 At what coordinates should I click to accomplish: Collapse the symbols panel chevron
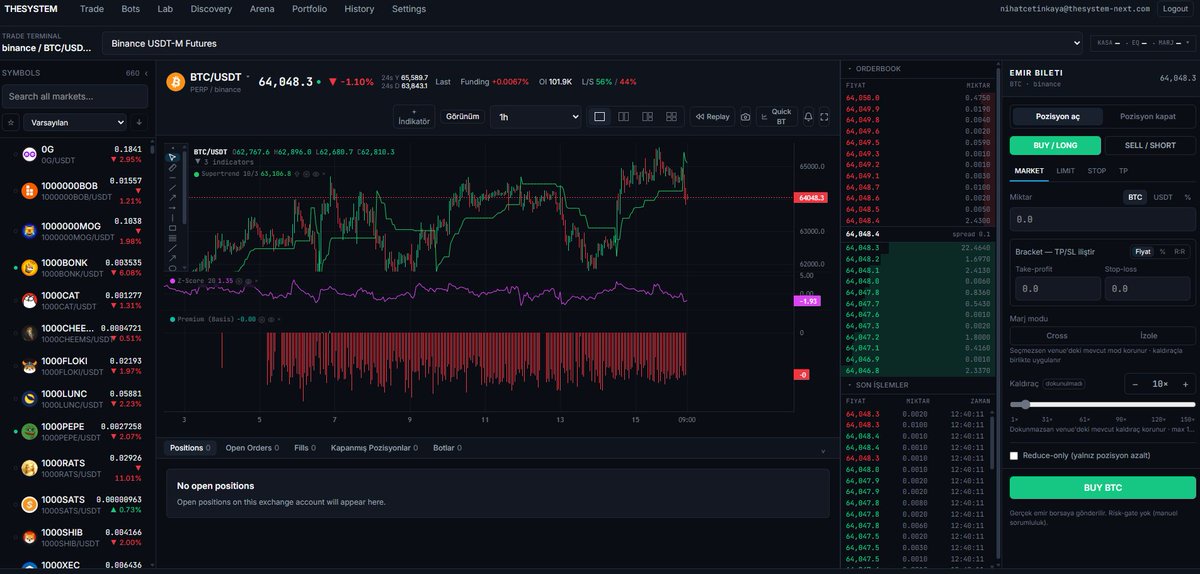coord(147,73)
